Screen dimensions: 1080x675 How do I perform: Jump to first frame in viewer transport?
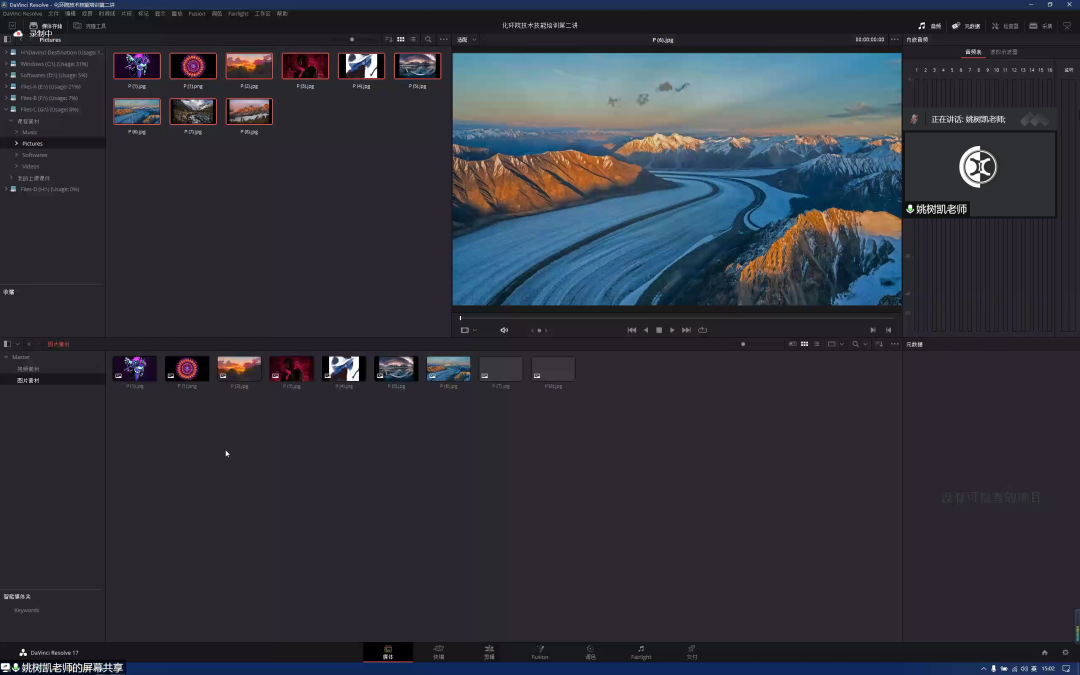(632, 330)
